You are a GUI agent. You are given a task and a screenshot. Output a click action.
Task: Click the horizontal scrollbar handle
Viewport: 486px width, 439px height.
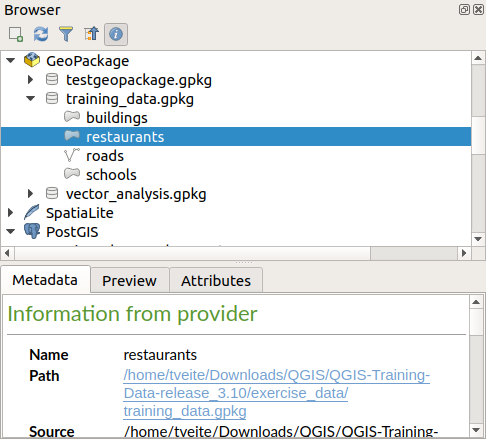(192, 253)
